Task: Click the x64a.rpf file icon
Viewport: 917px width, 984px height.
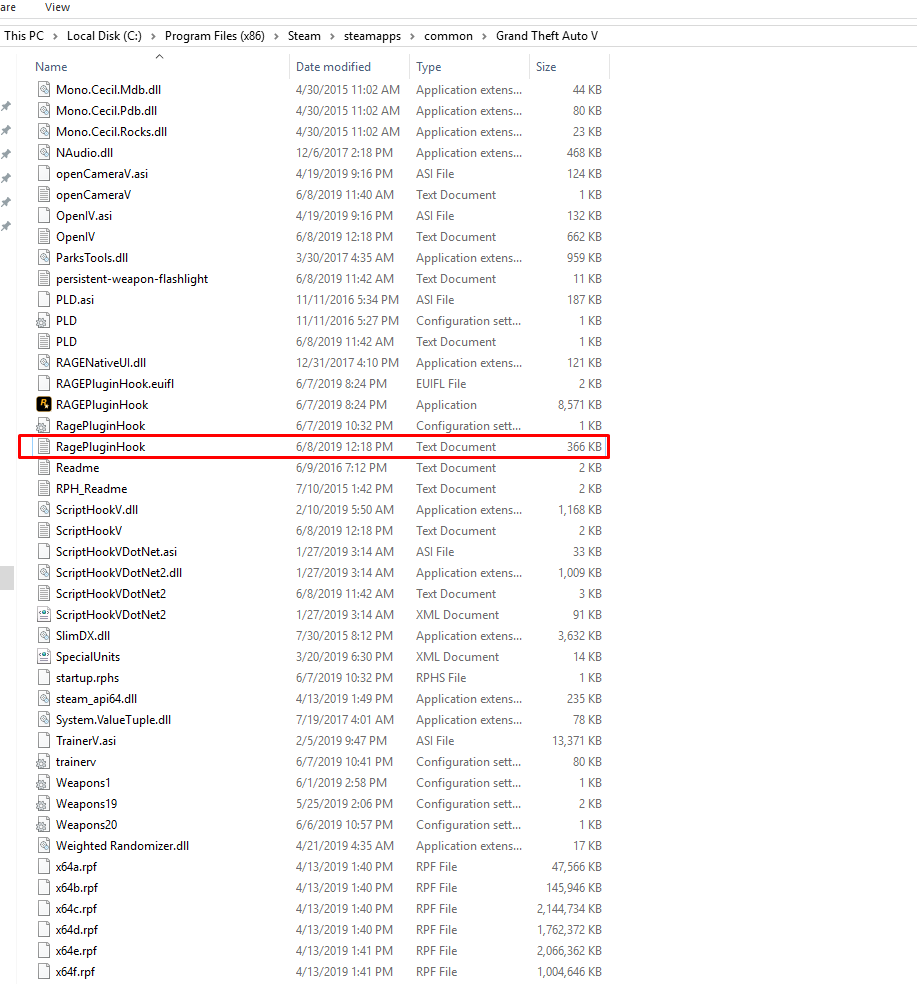Action: point(43,867)
